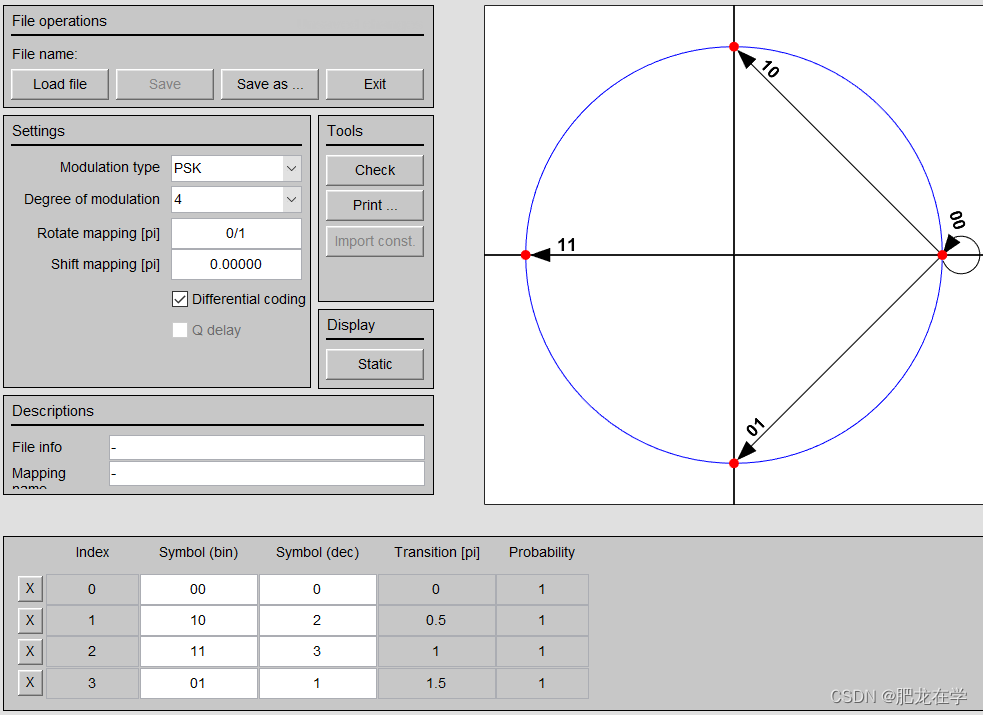Screen dimensions: 983x715
Task: Click the Symbol (dec) column header
Action: tap(317, 552)
